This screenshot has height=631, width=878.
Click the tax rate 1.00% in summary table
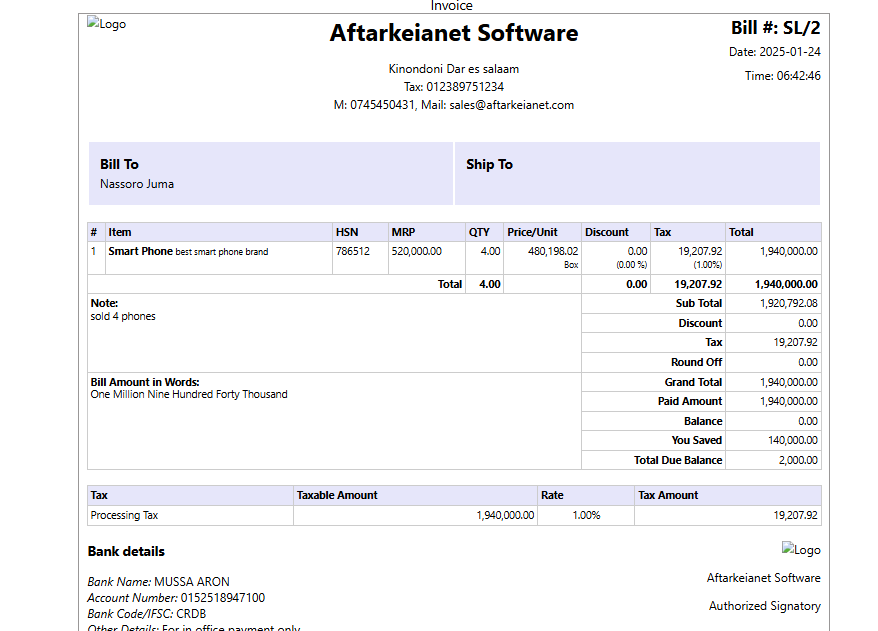(586, 515)
